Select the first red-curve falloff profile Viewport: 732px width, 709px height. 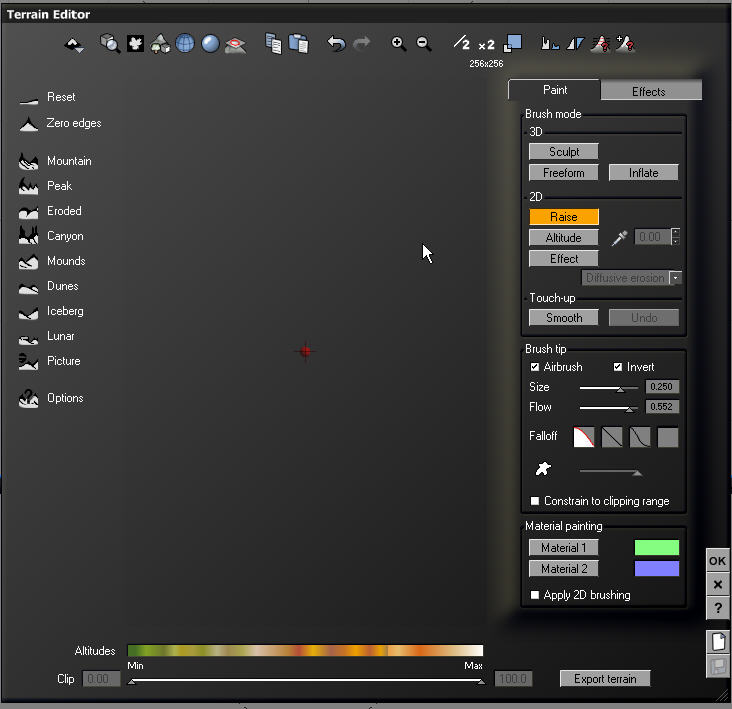[584, 437]
